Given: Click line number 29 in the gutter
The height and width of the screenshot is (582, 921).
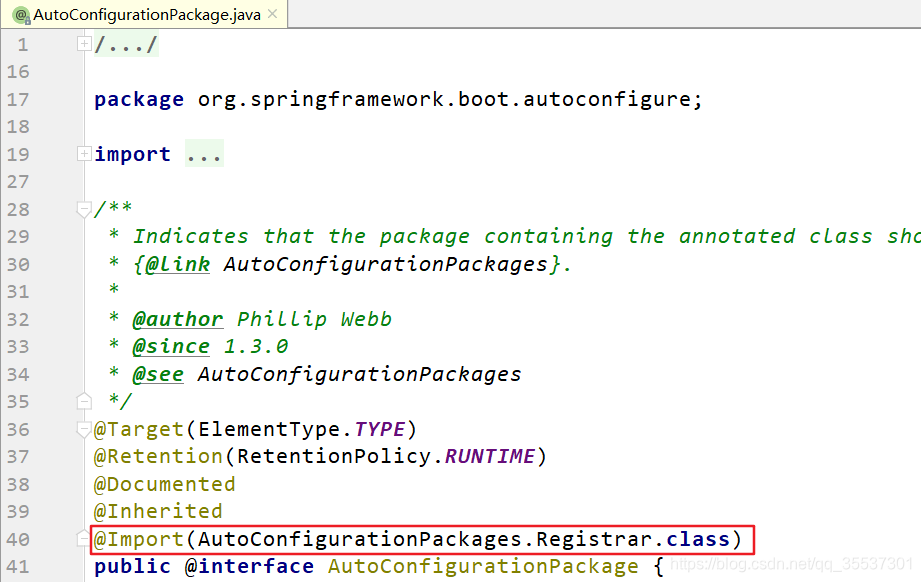Looking at the screenshot, I should point(18,237).
